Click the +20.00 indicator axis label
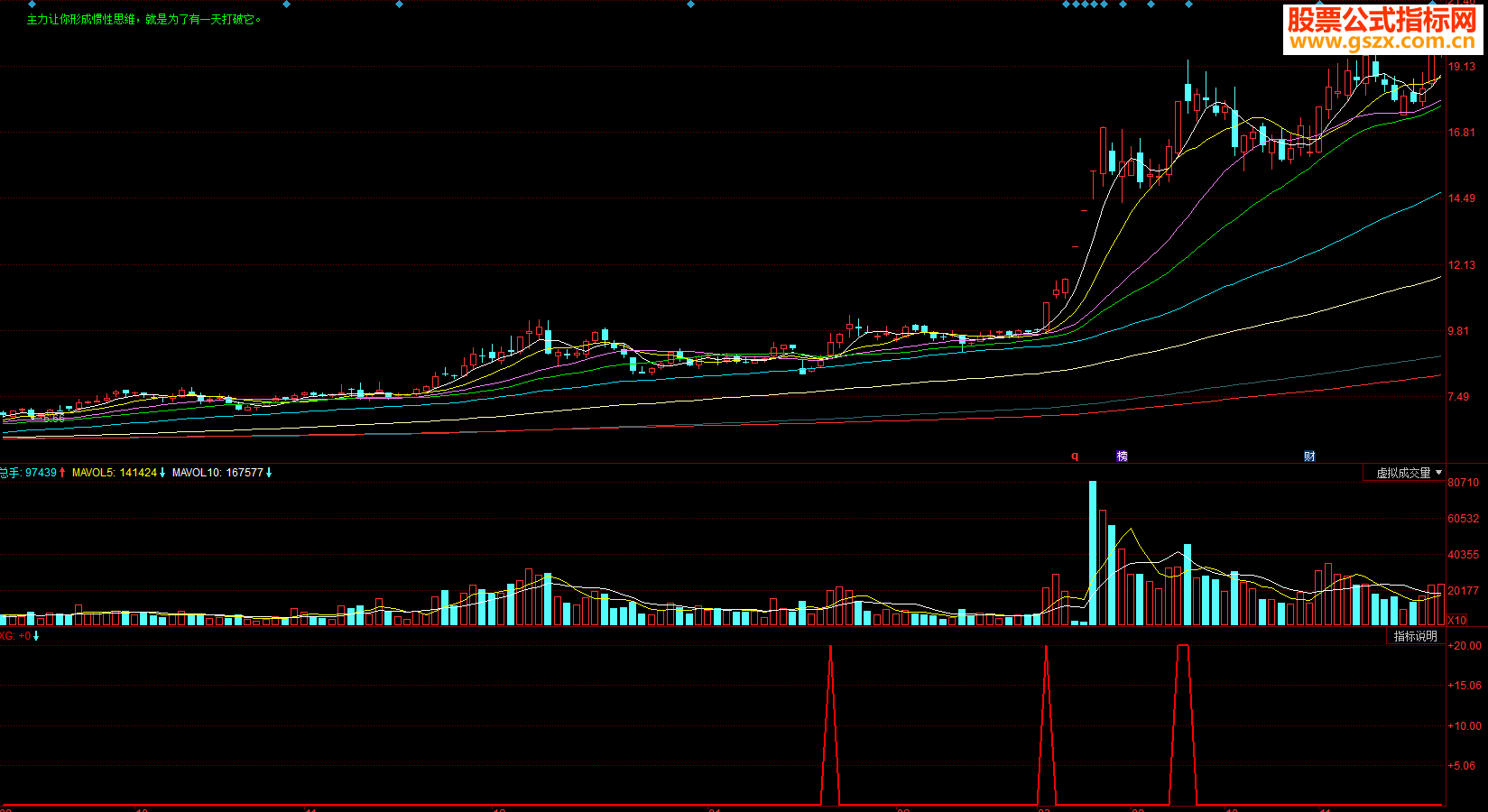The image size is (1488, 812). (1465, 646)
